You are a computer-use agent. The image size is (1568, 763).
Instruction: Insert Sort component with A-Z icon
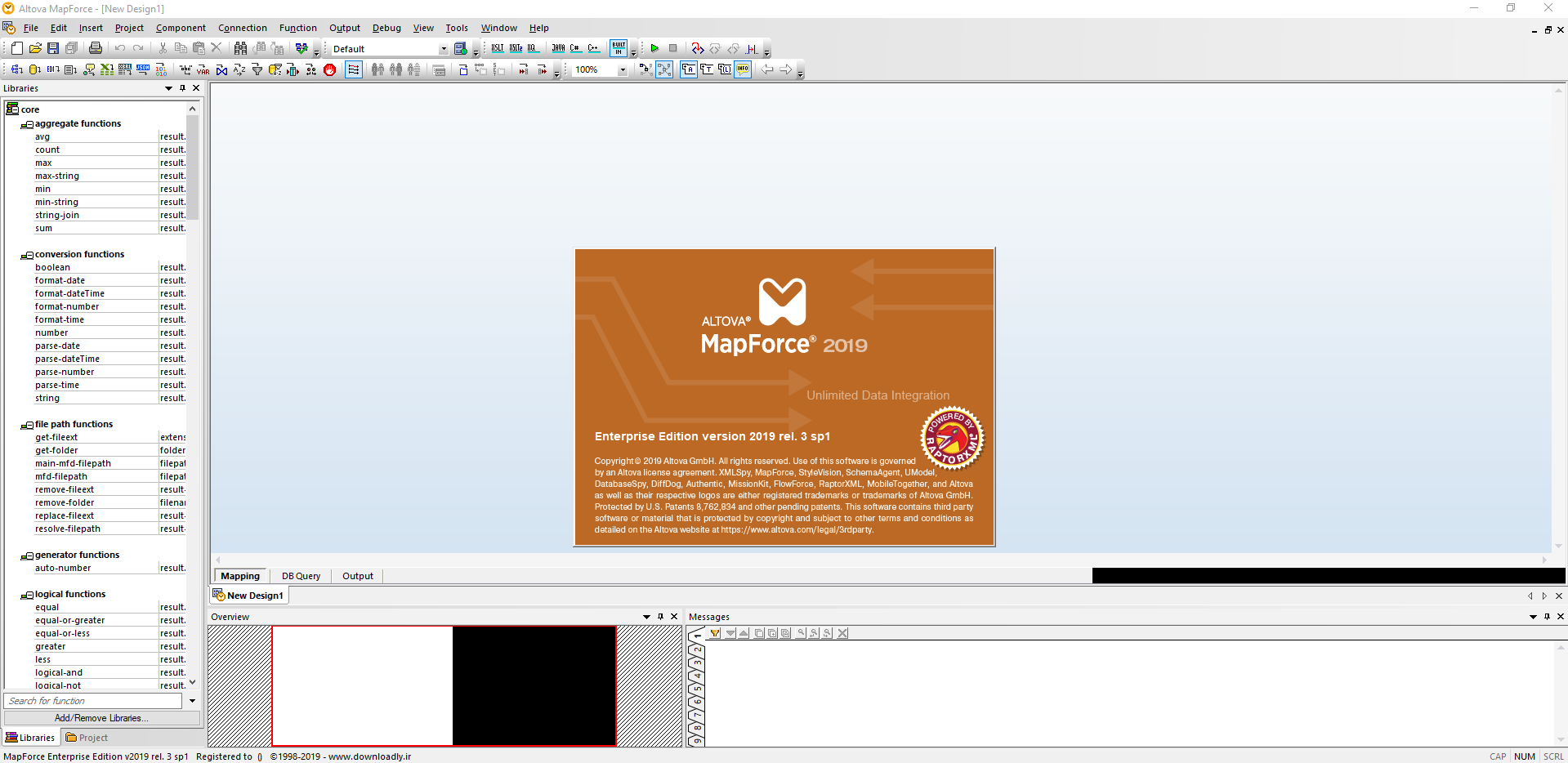pos(239,69)
